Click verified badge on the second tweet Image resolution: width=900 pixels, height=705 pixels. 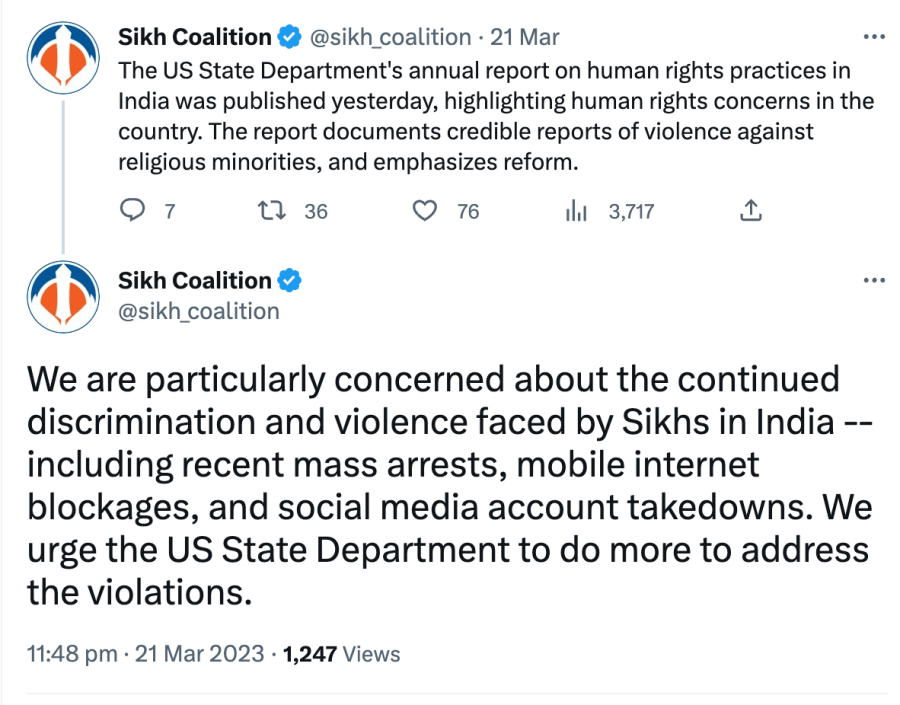pyautogui.click(x=289, y=281)
